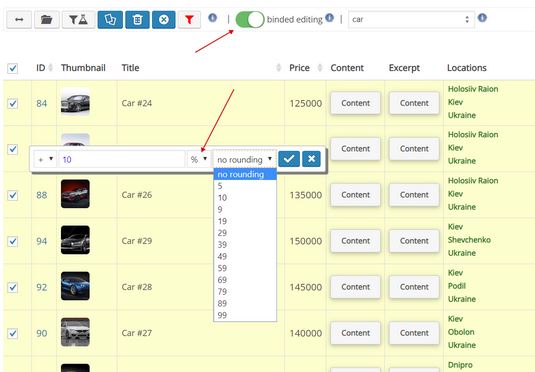
Task: Select 'no rounding' option in list
Action: click(x=245, y=174)
